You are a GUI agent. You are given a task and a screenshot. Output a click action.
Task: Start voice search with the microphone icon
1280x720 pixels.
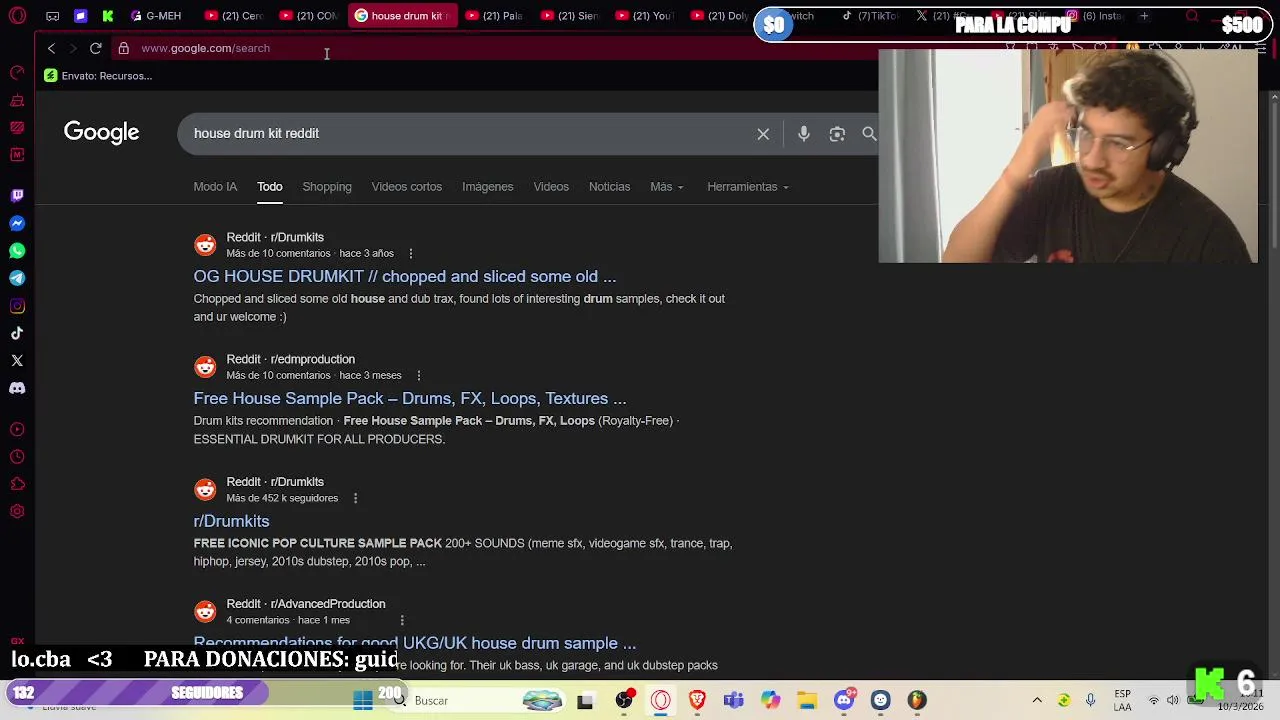click(804, 133)
